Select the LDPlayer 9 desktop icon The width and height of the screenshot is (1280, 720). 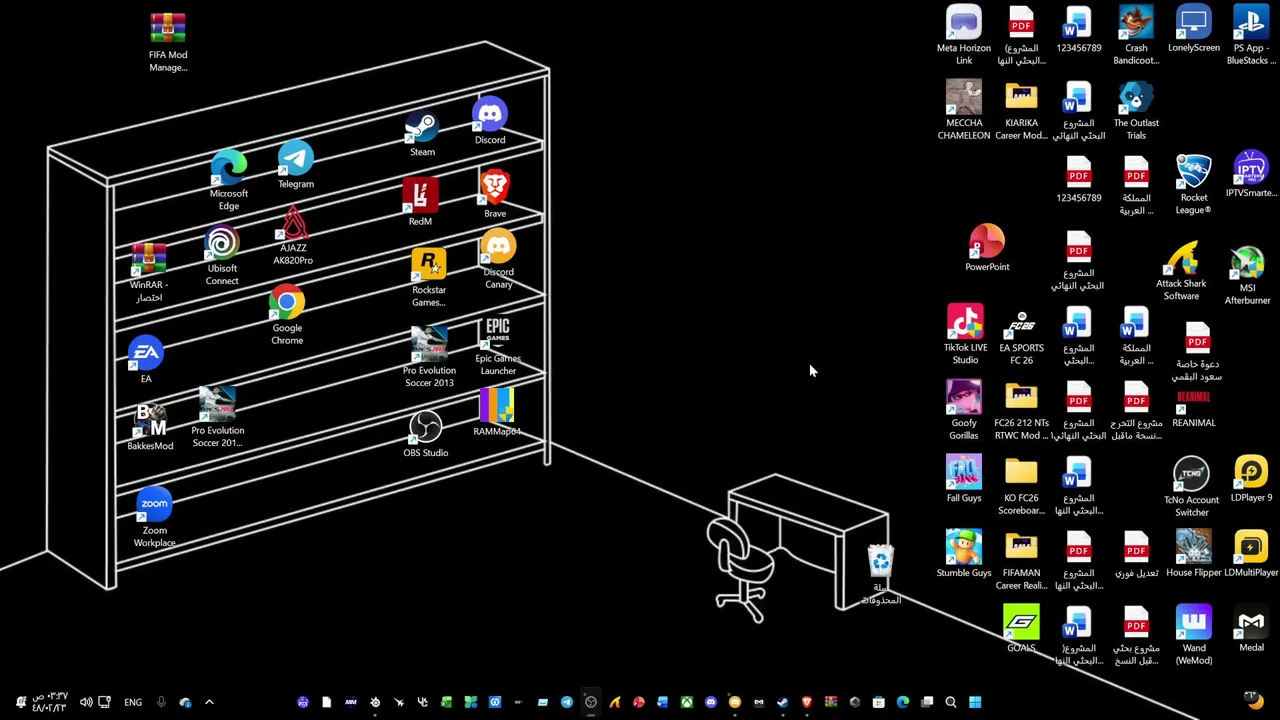click(1251, 479)
